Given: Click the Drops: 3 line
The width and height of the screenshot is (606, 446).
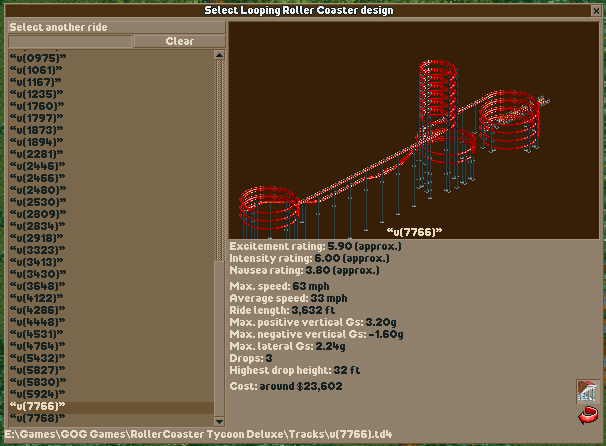Looking at the screenshot, I should (x=251, y=358).
